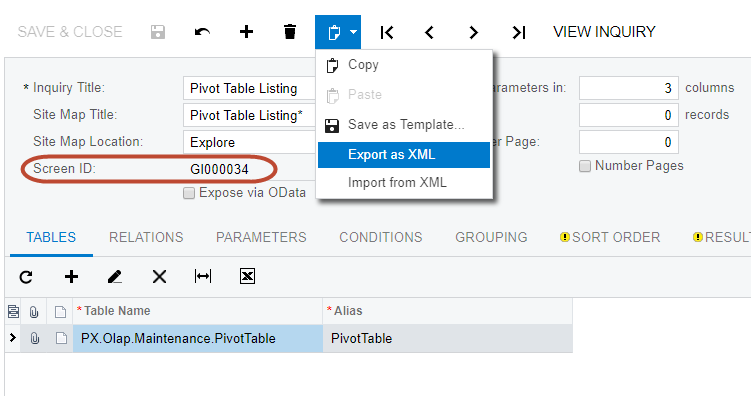Open the SORT ORDER tab
Image resolution: width=751 pixels, height=396 pixels.
click(x=610, y=238)
